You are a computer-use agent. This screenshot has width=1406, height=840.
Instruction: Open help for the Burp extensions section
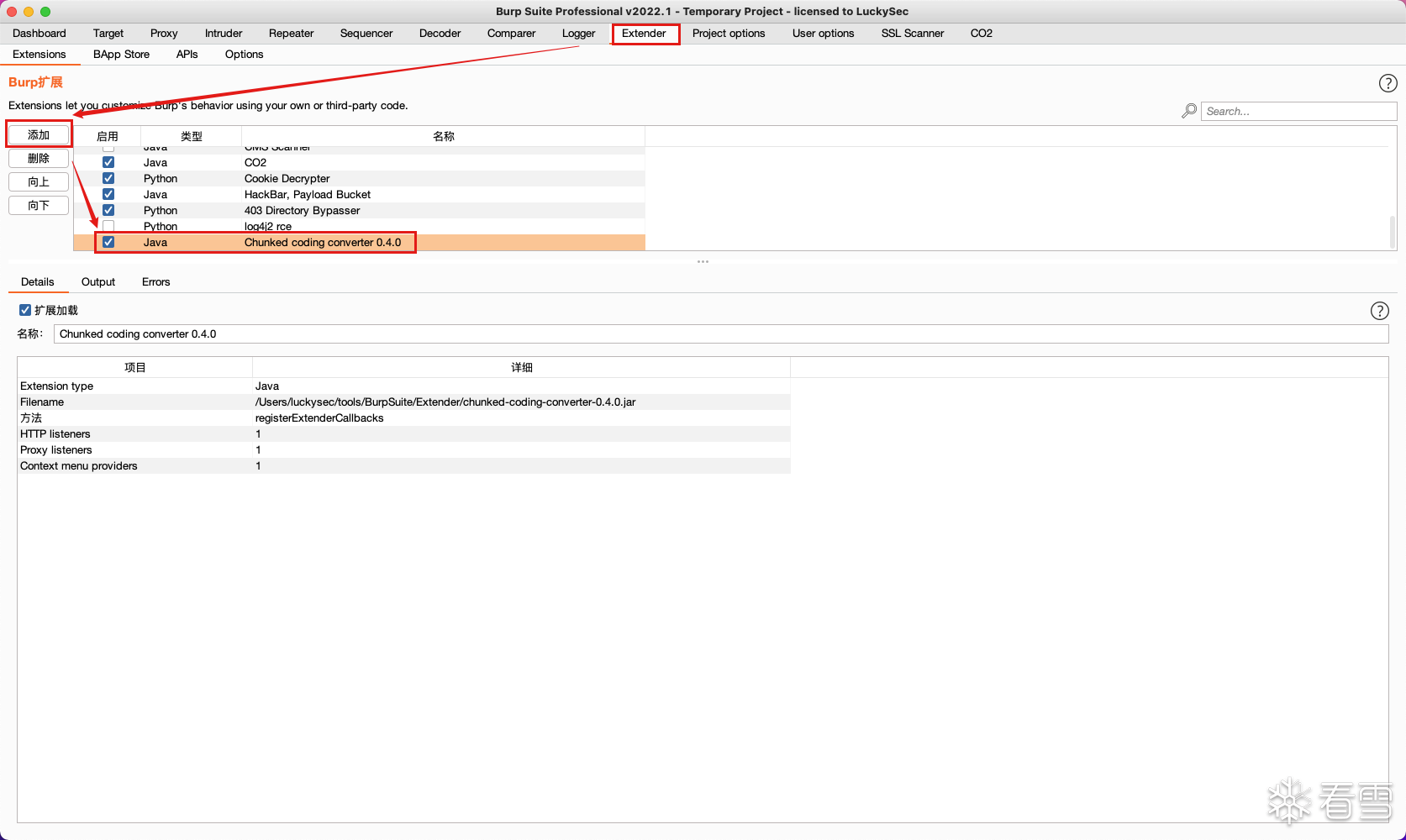point(1388,83)
